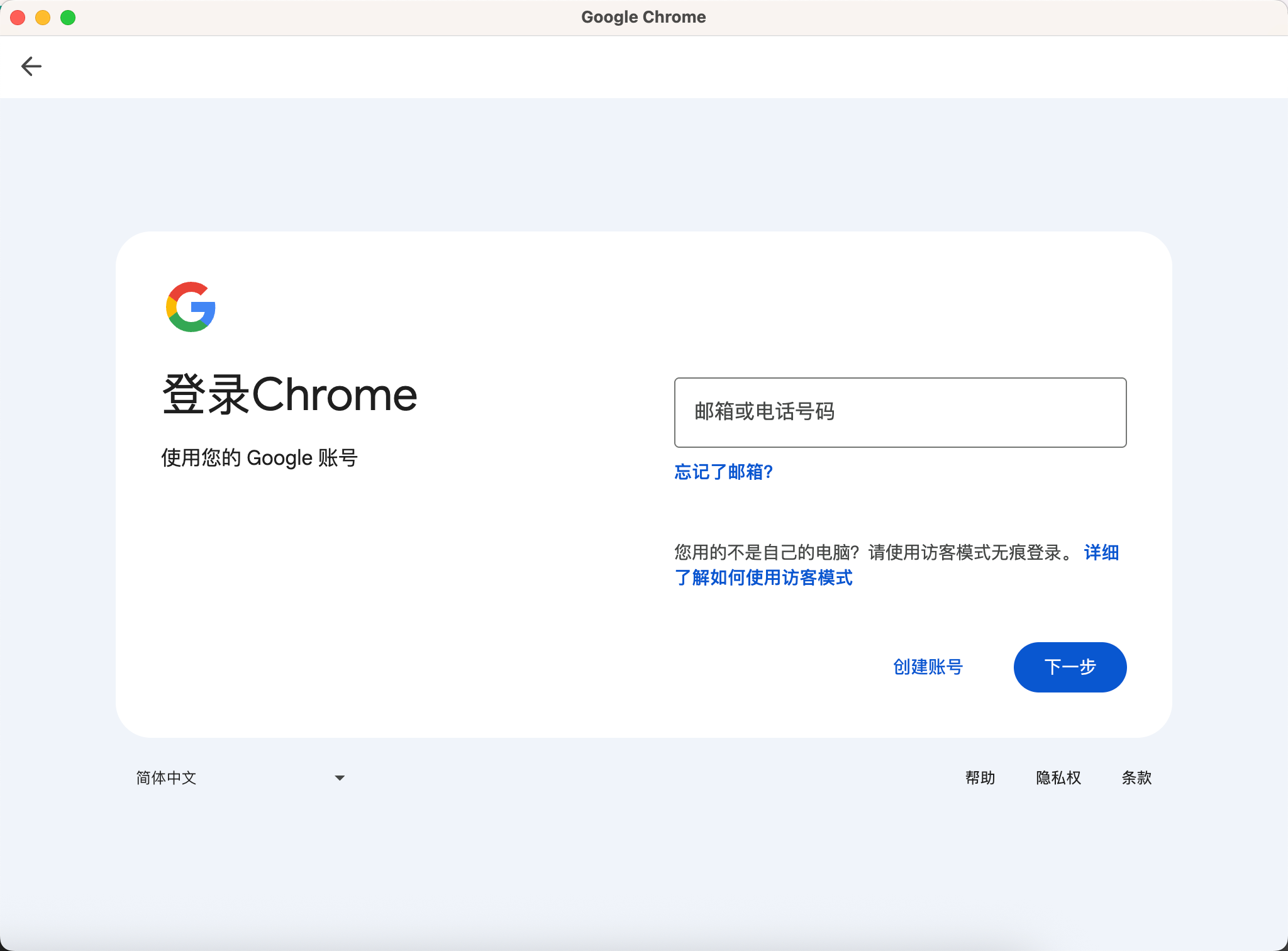Click the 创建账号 button

point(928,667)
